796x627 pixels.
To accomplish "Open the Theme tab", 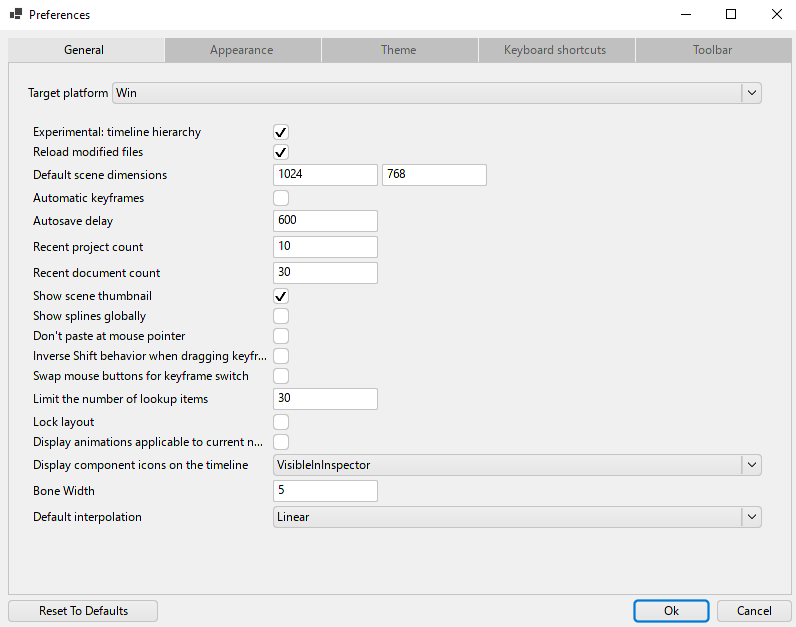I will [398, 50].
